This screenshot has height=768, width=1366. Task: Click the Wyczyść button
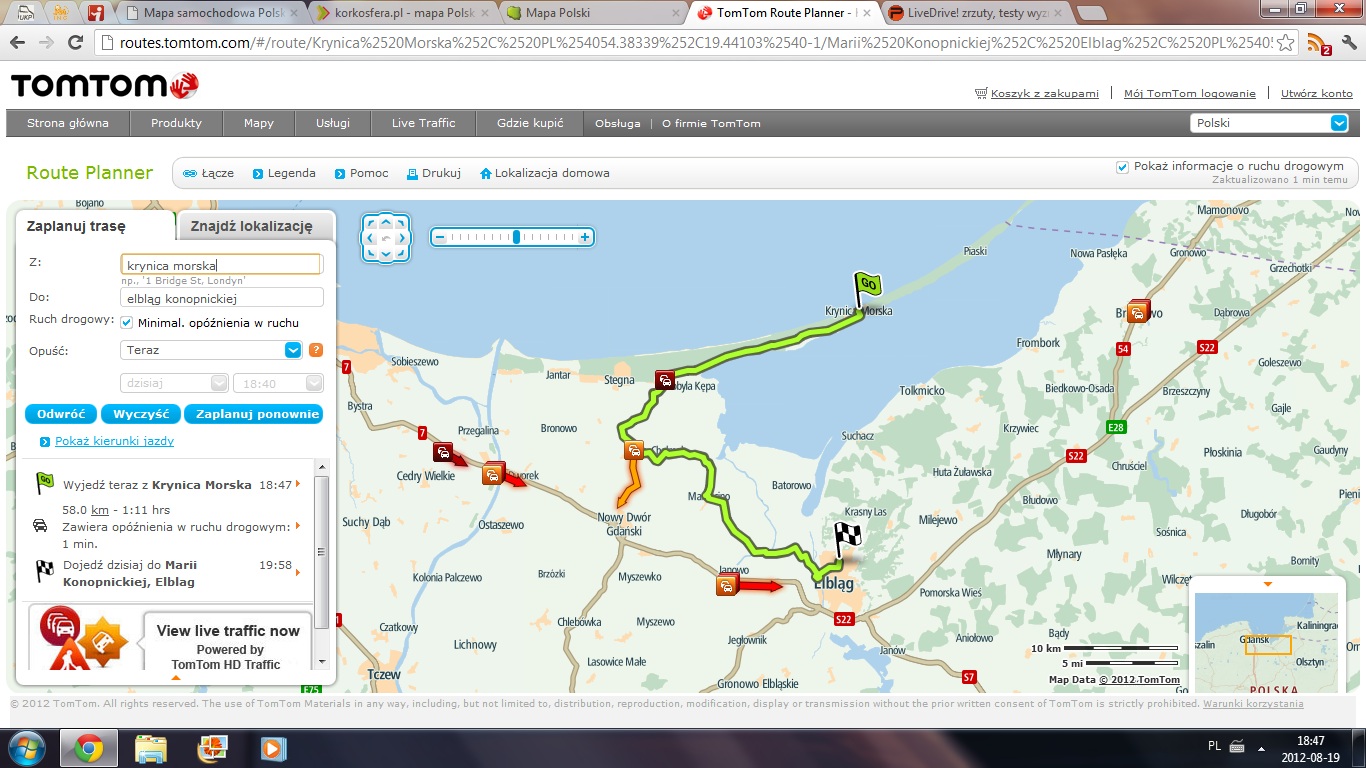point(141,414)
